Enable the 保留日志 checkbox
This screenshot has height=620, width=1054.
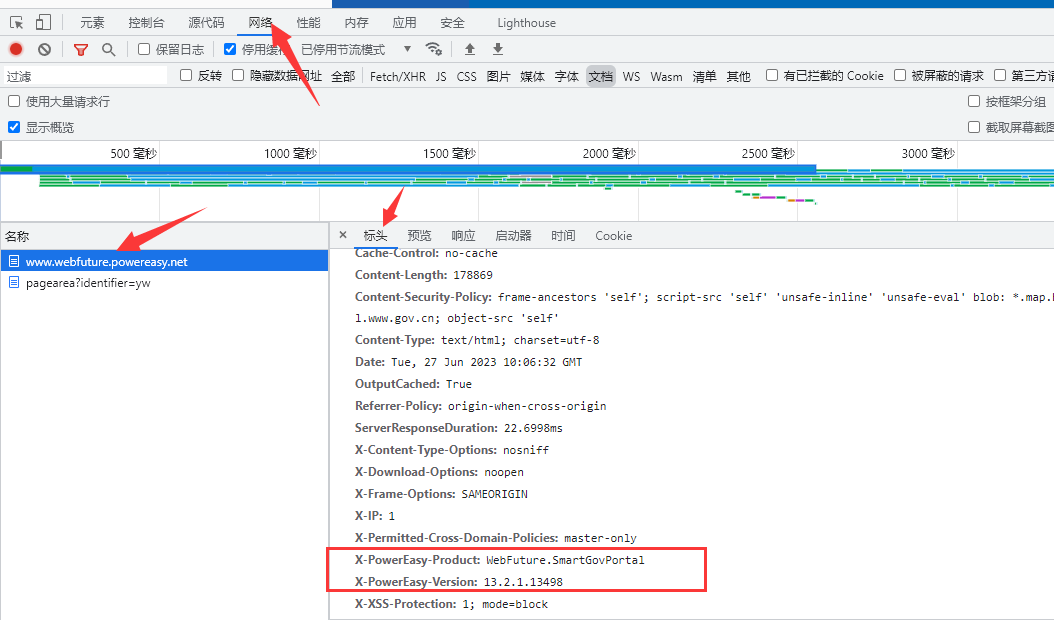pyautogui.click(x=144, y=49)
